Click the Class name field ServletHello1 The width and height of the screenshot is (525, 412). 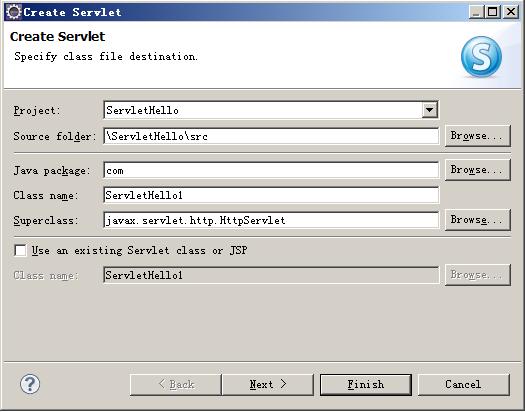tap(271, 195)
